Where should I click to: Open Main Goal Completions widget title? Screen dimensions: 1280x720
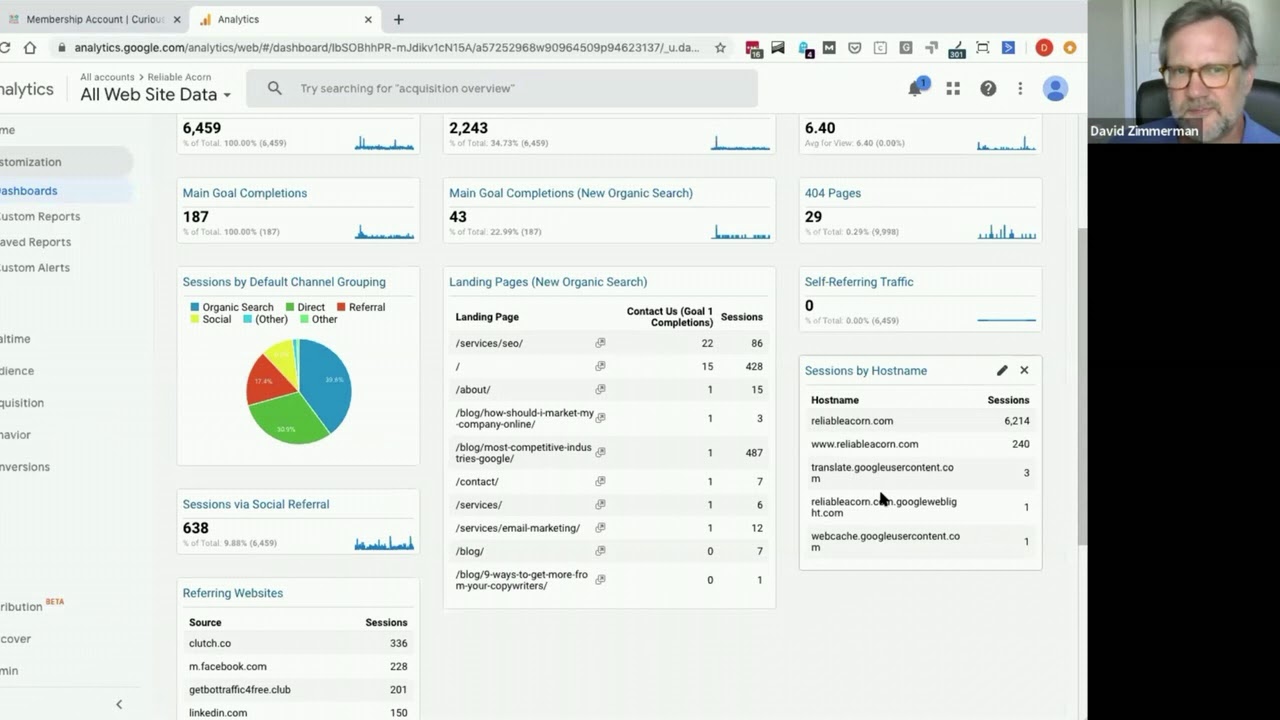pyautogui.click(x=244, y=193)
